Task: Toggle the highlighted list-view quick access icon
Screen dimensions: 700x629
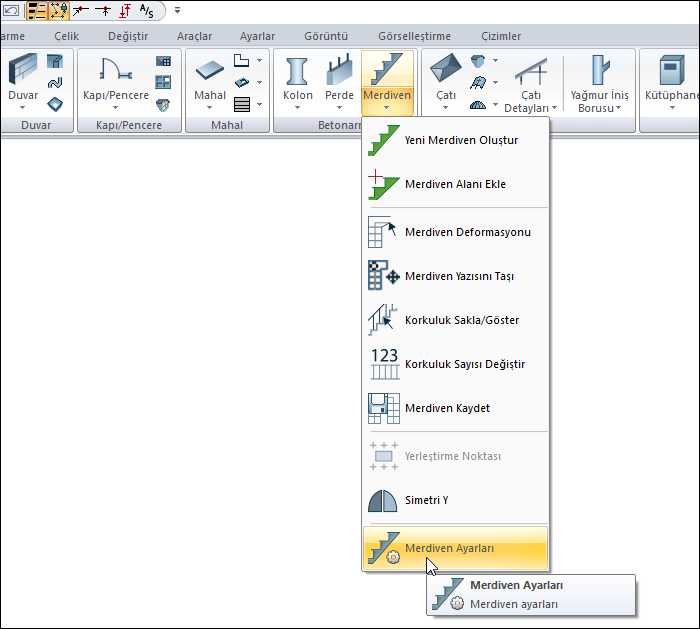Action: point(37,11)
